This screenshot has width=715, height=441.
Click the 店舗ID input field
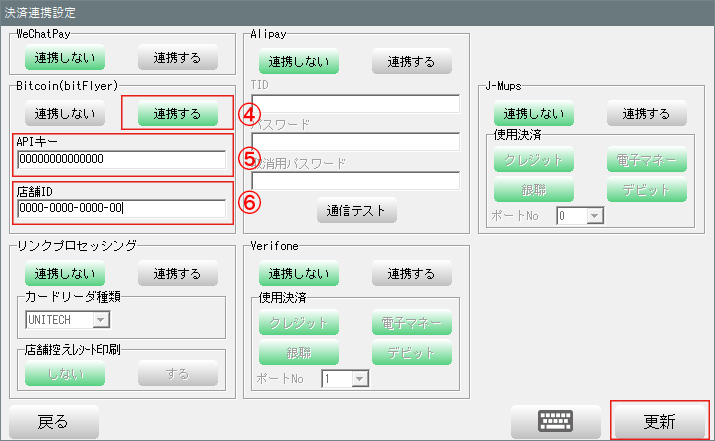(122, 208)
